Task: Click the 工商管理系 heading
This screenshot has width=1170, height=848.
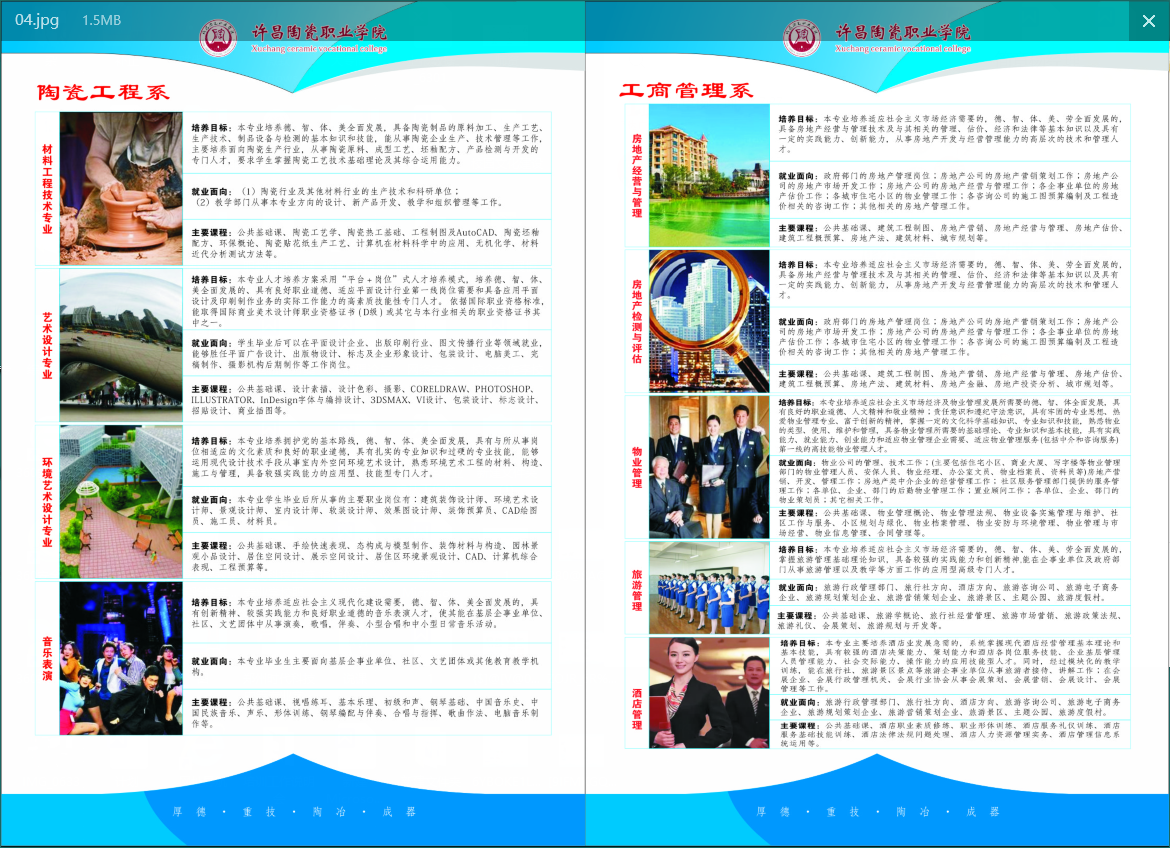Action: click(x=686, y=91)
